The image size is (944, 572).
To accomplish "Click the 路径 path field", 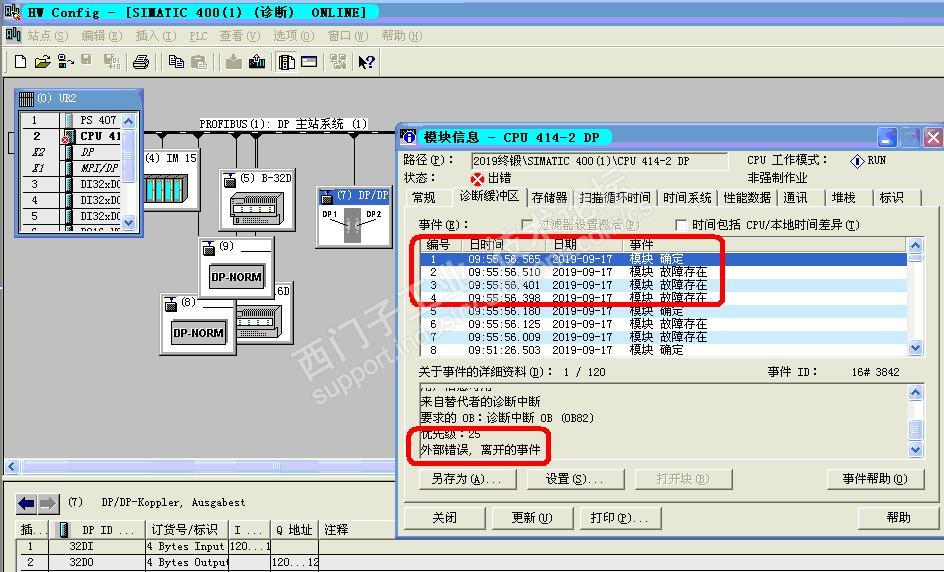I will click(x=599, y=161).
